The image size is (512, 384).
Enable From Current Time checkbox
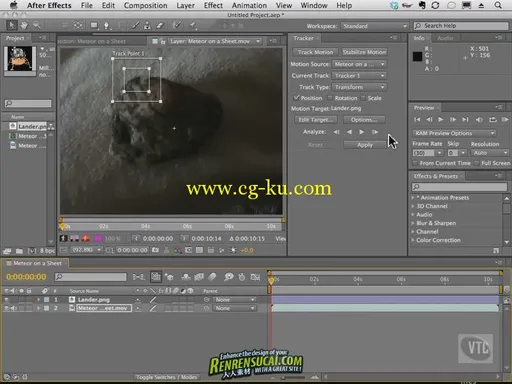pos(415,163)
